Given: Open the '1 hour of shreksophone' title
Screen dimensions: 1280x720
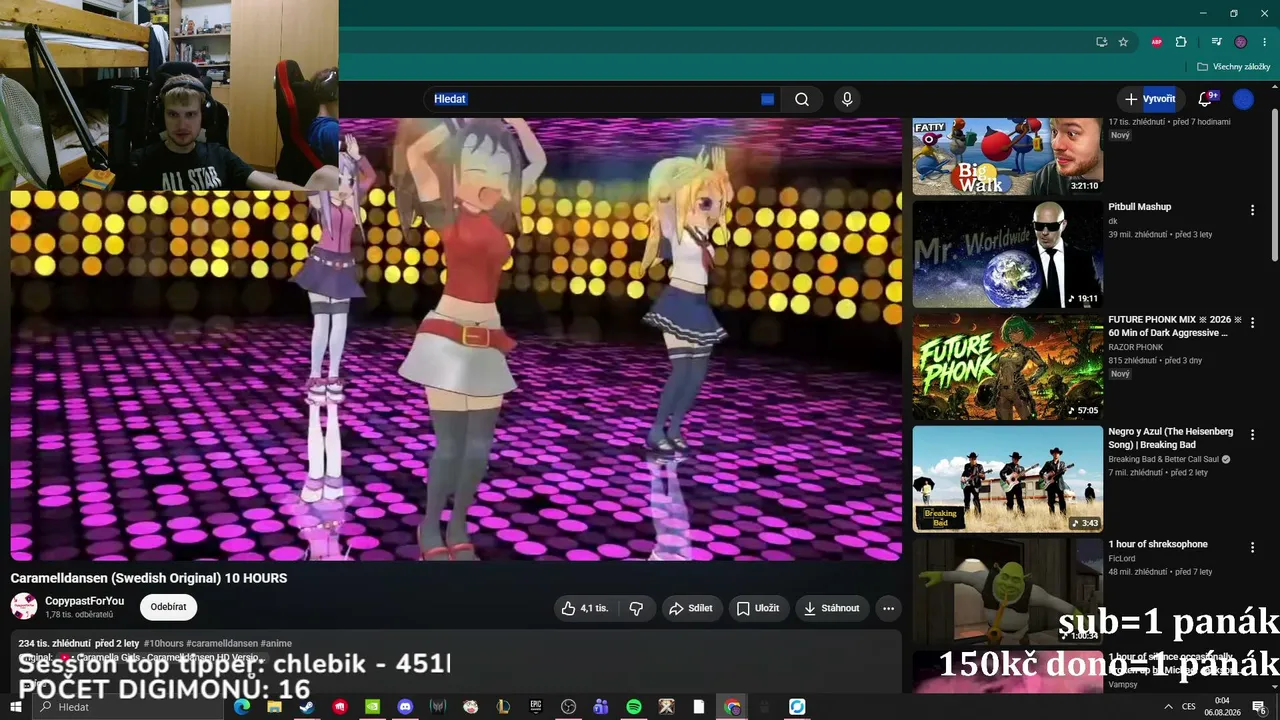Looking at the screenshot, I should [1158, 544].
